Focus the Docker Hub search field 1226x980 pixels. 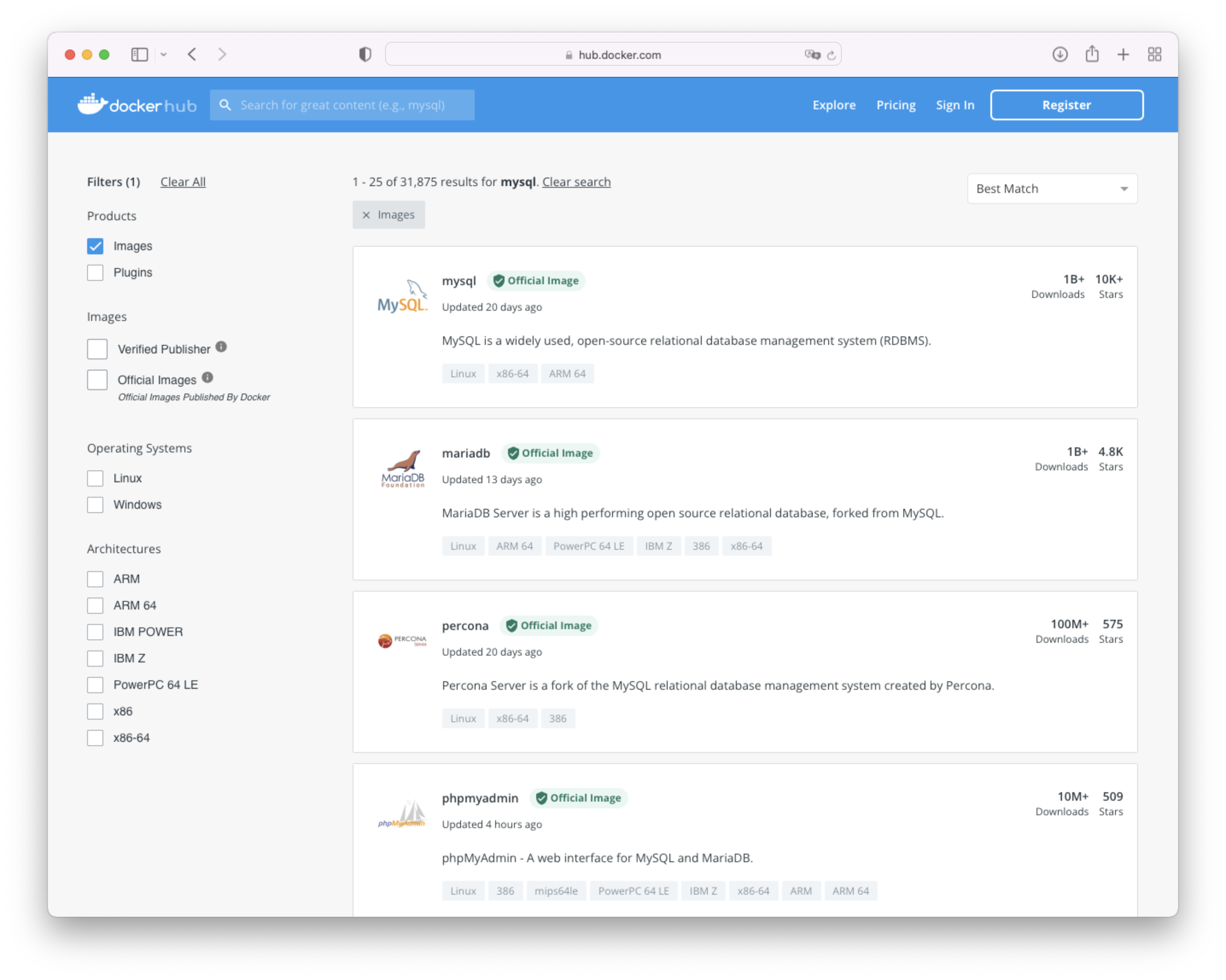[x=342, y=105]
